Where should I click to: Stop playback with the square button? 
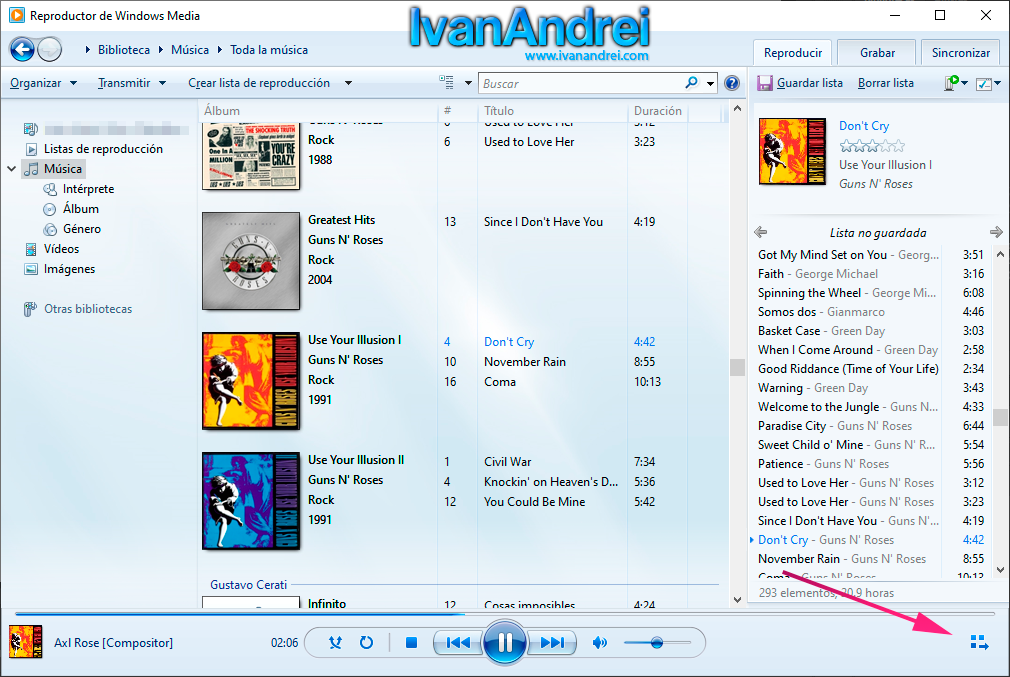412,642
